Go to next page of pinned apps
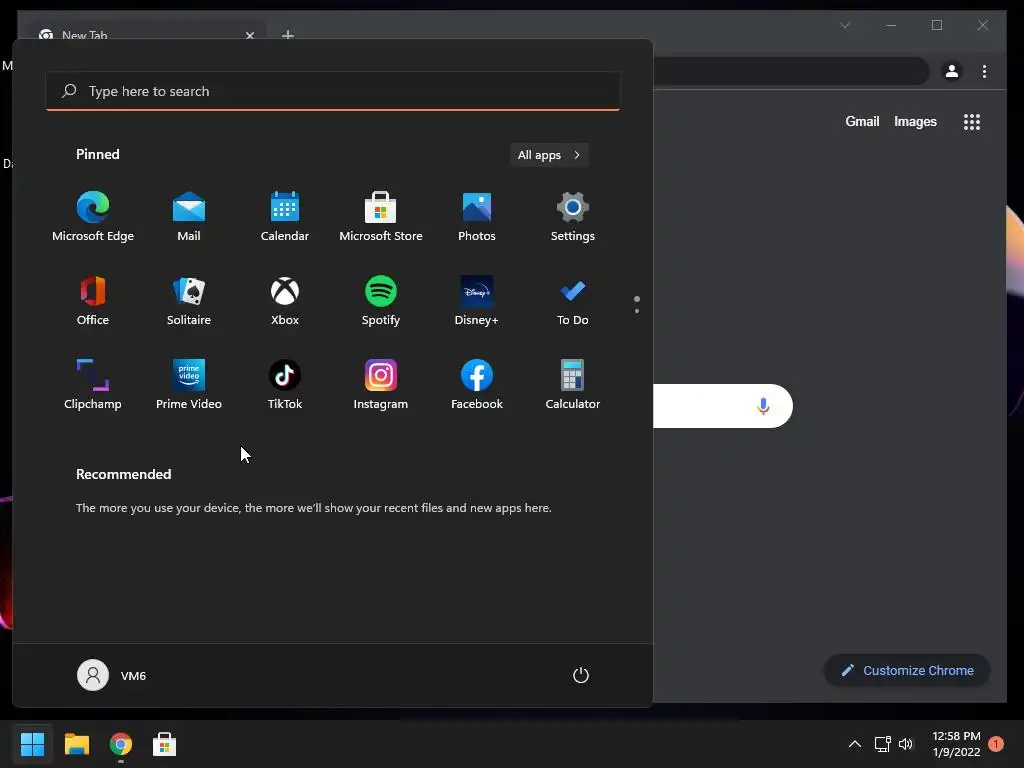The height and width of the screenshot is (768, 1024). [x=637, y=311]
